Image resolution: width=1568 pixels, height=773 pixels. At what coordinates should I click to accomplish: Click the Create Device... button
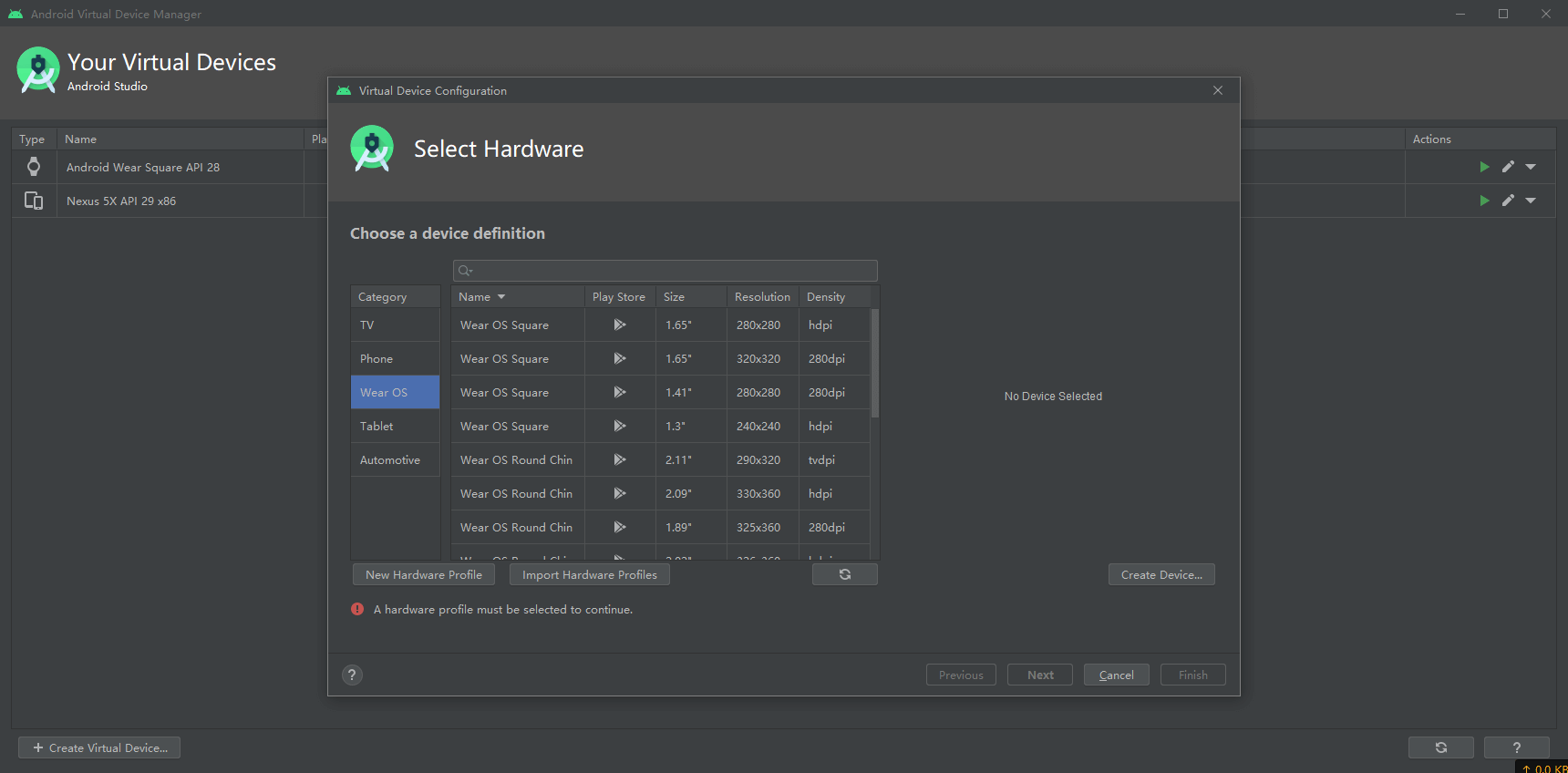1161,574
